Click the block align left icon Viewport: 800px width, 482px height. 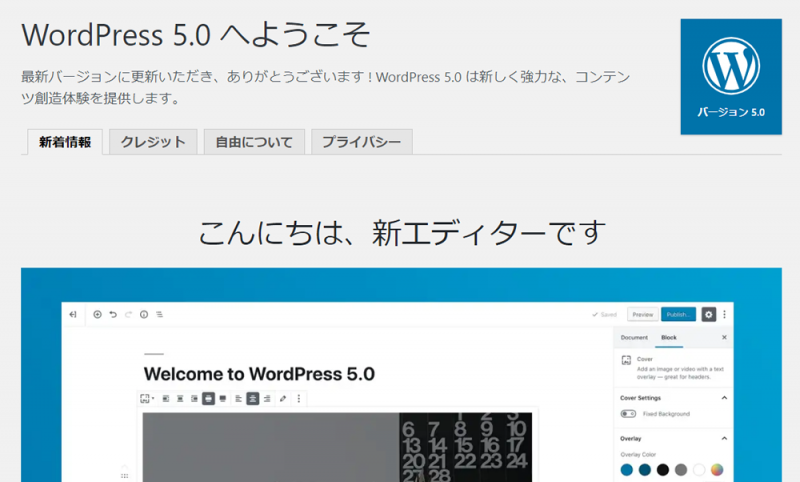click(x=166, y=399)
